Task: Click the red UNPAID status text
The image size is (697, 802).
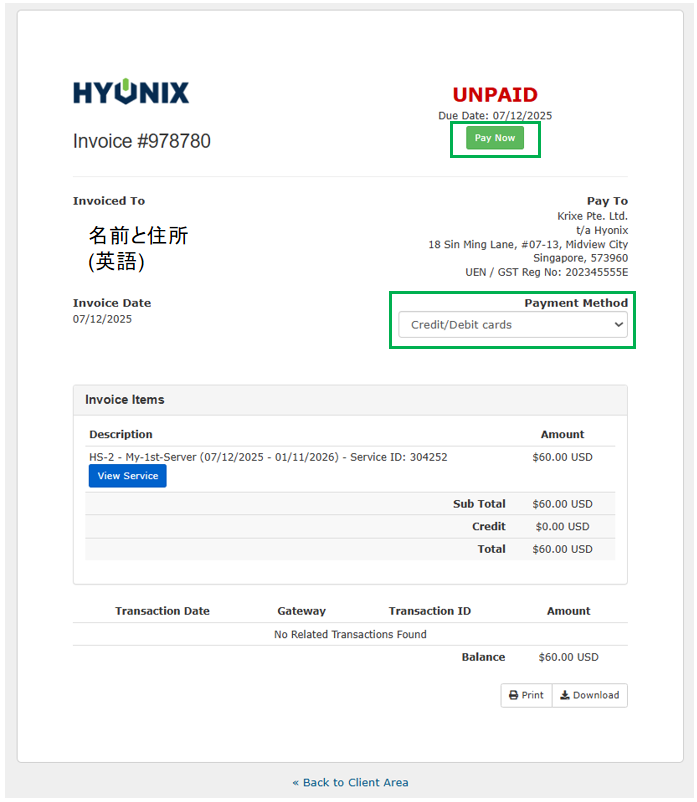Action: point(494,95)
